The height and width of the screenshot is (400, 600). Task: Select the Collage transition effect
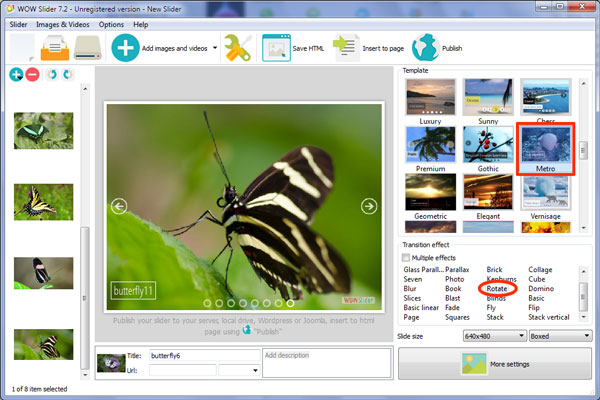pos(540,269)
